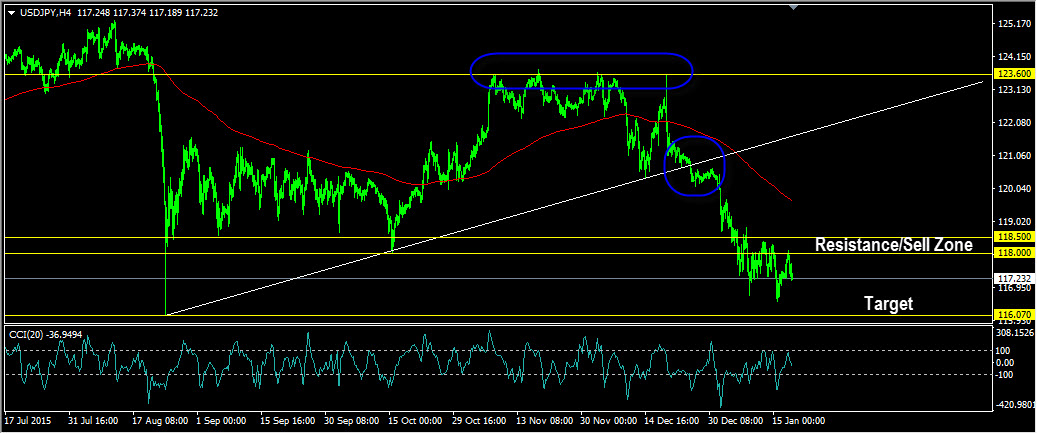The image size is (1037, 434).
Task: Click the 123.130 price axis value
Action: point(1014,89)
